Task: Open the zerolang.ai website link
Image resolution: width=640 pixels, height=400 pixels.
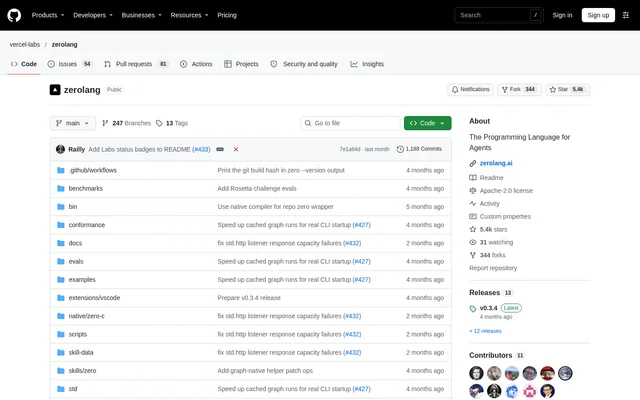Action: pyautogui.click(x=496, y=163)
